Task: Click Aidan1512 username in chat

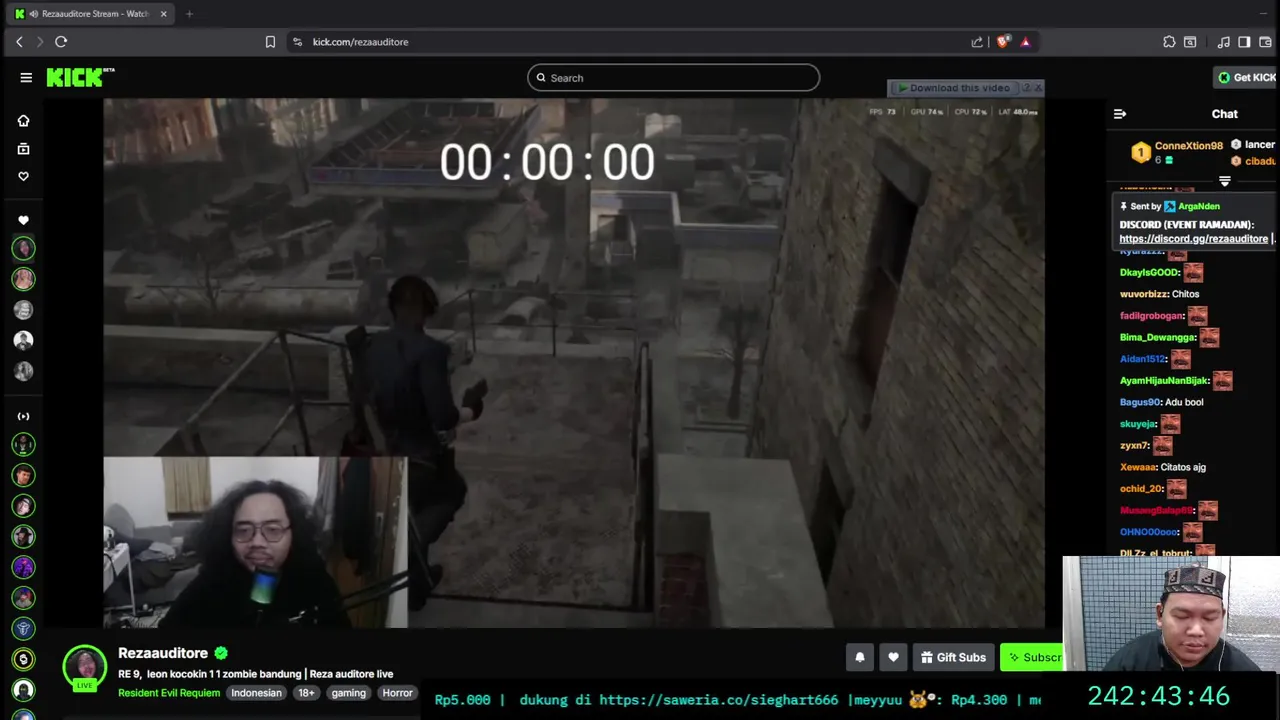Action: pyautogui.click(x=1143, y=359)
